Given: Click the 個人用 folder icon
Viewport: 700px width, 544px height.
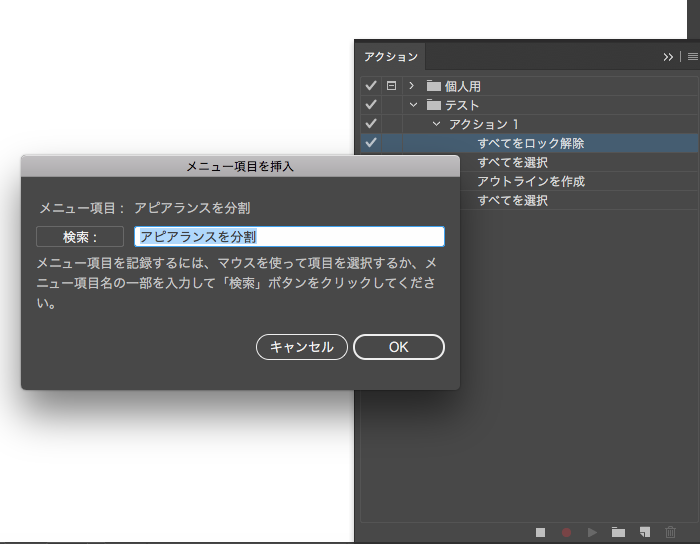Looking at the screenshot, I should pos(433,86).
